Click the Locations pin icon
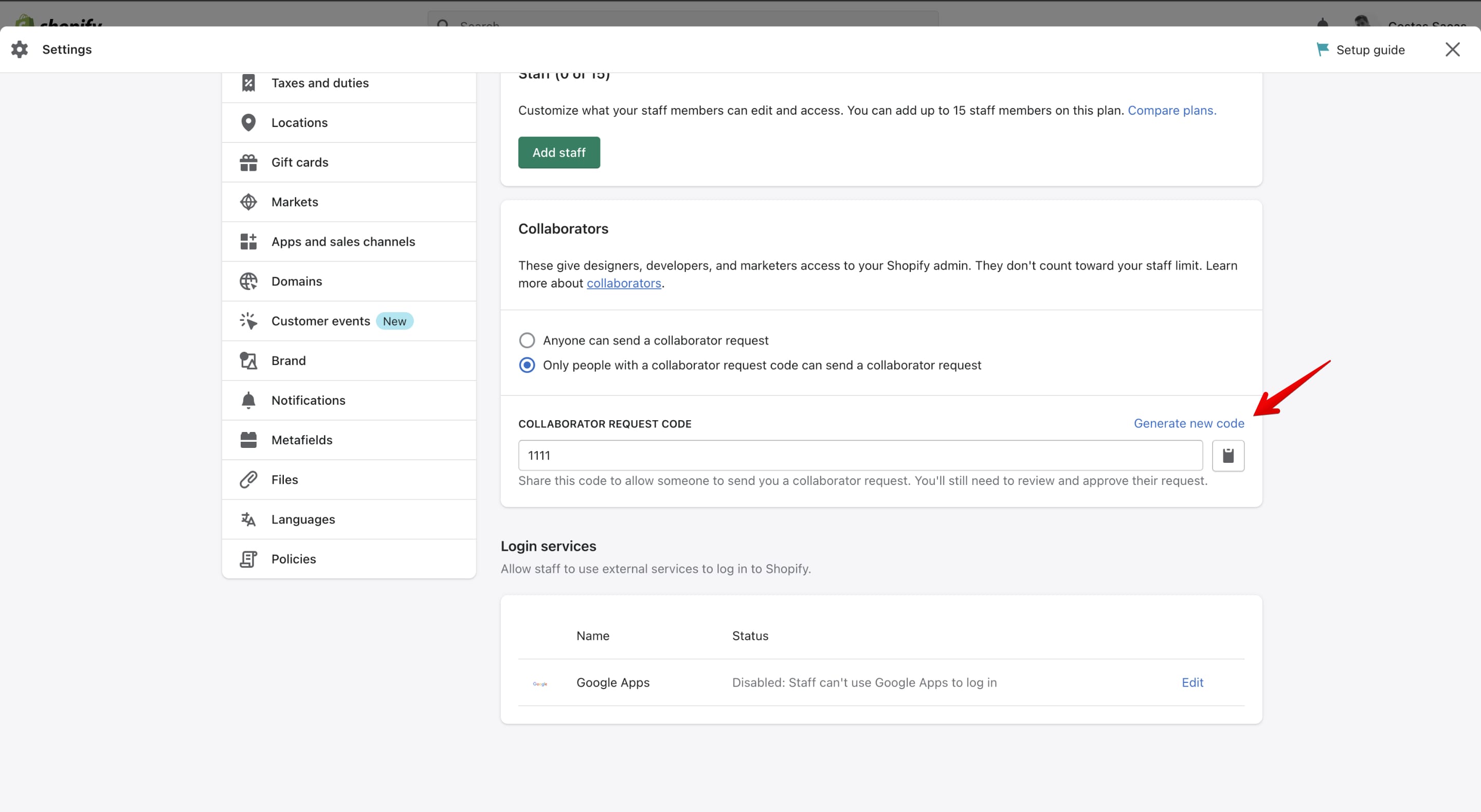Viewport: 1481px width, 812px height. [248, 122]
